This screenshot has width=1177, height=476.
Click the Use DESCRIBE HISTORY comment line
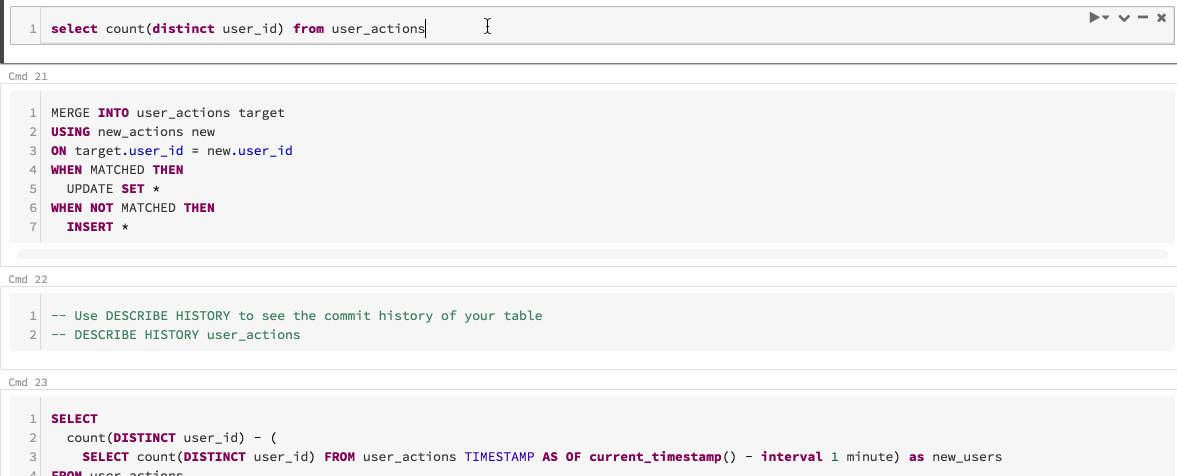click(x=296, y=316)
